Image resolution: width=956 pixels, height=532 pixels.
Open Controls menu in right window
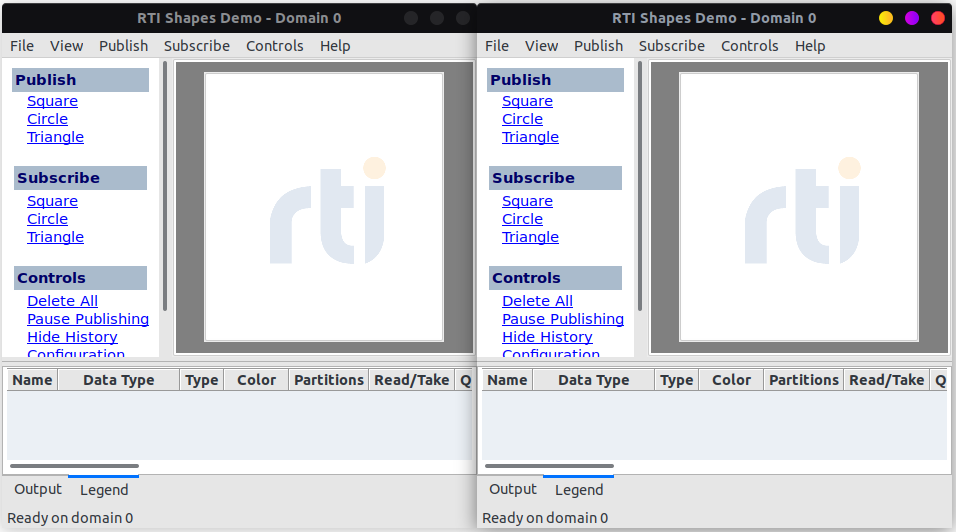click(x=750, y=46)
